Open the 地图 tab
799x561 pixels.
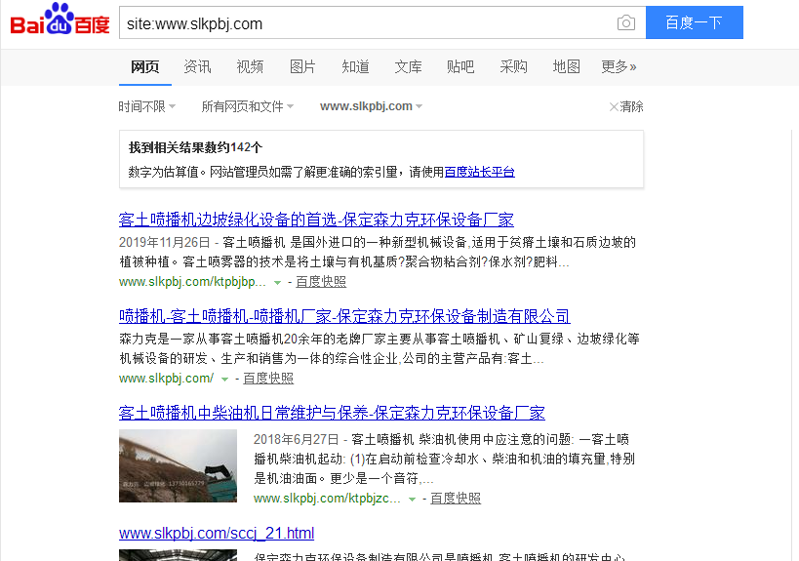pyautogui.click(x=566, y=67)
